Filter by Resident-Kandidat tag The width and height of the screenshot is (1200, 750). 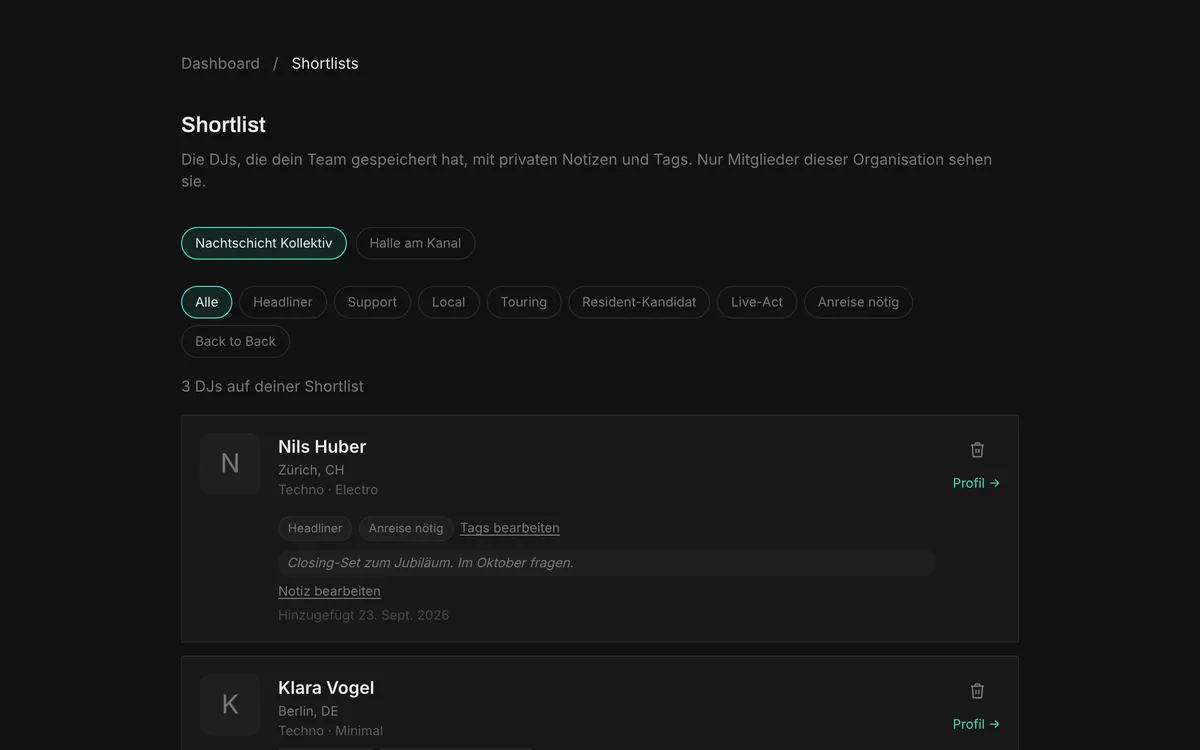639,302
